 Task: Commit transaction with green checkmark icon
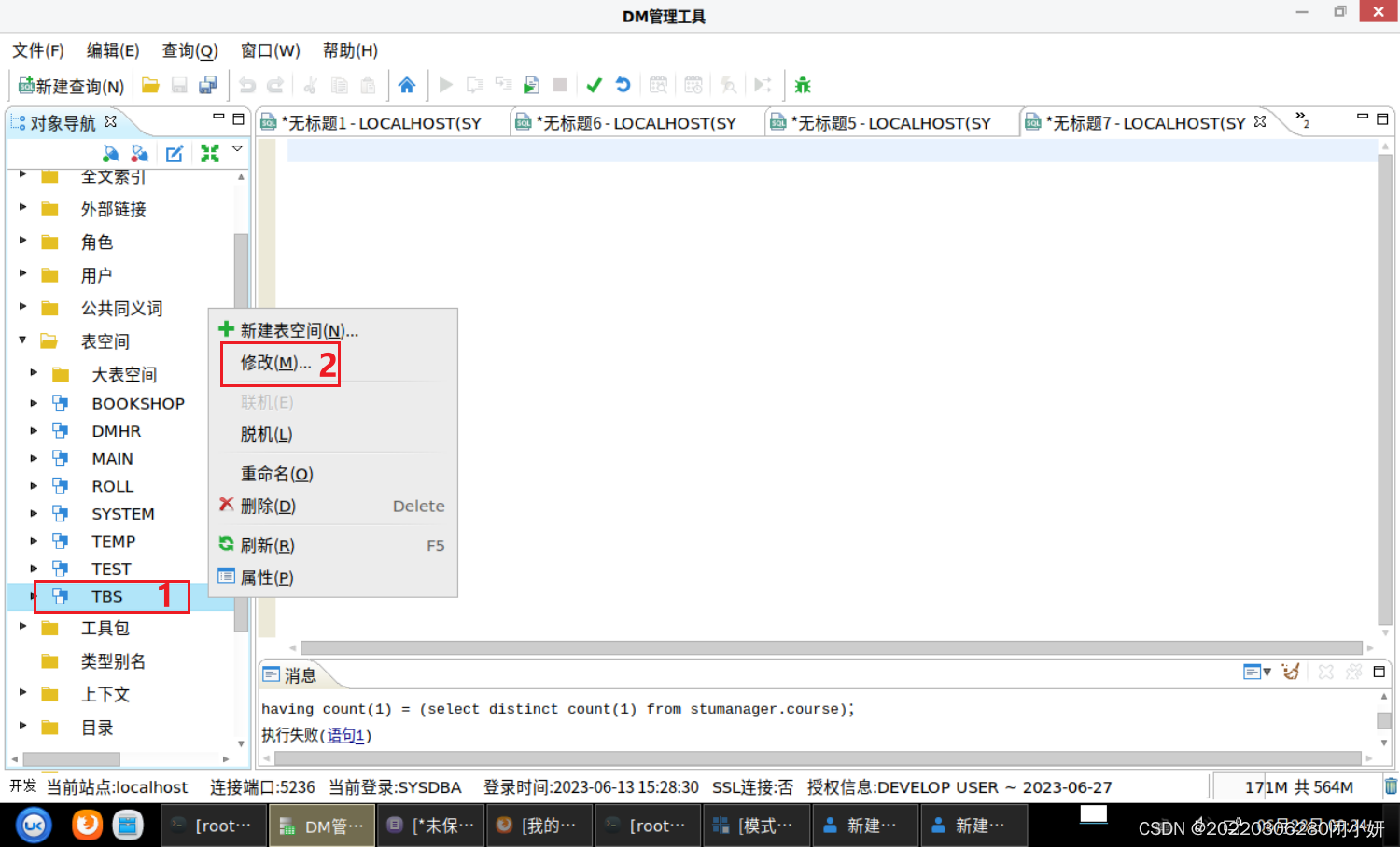pos(594,86)
